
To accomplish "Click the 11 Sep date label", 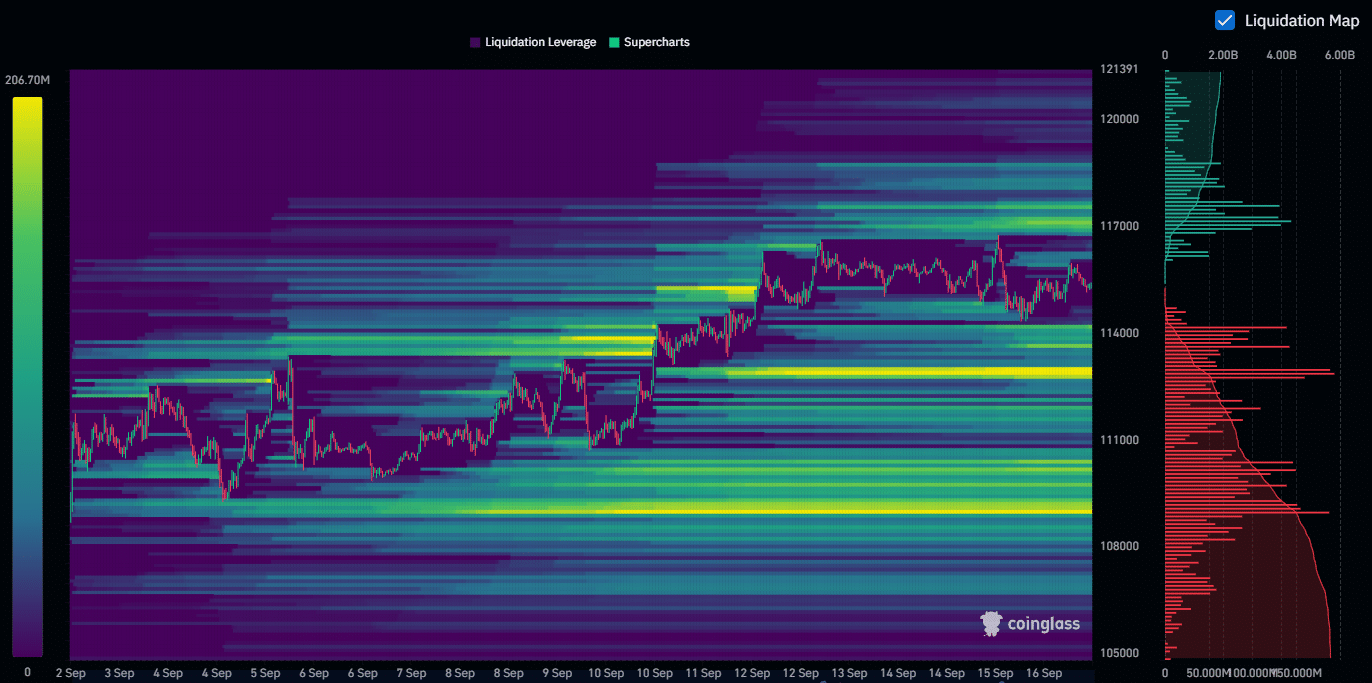I will 703,673.
